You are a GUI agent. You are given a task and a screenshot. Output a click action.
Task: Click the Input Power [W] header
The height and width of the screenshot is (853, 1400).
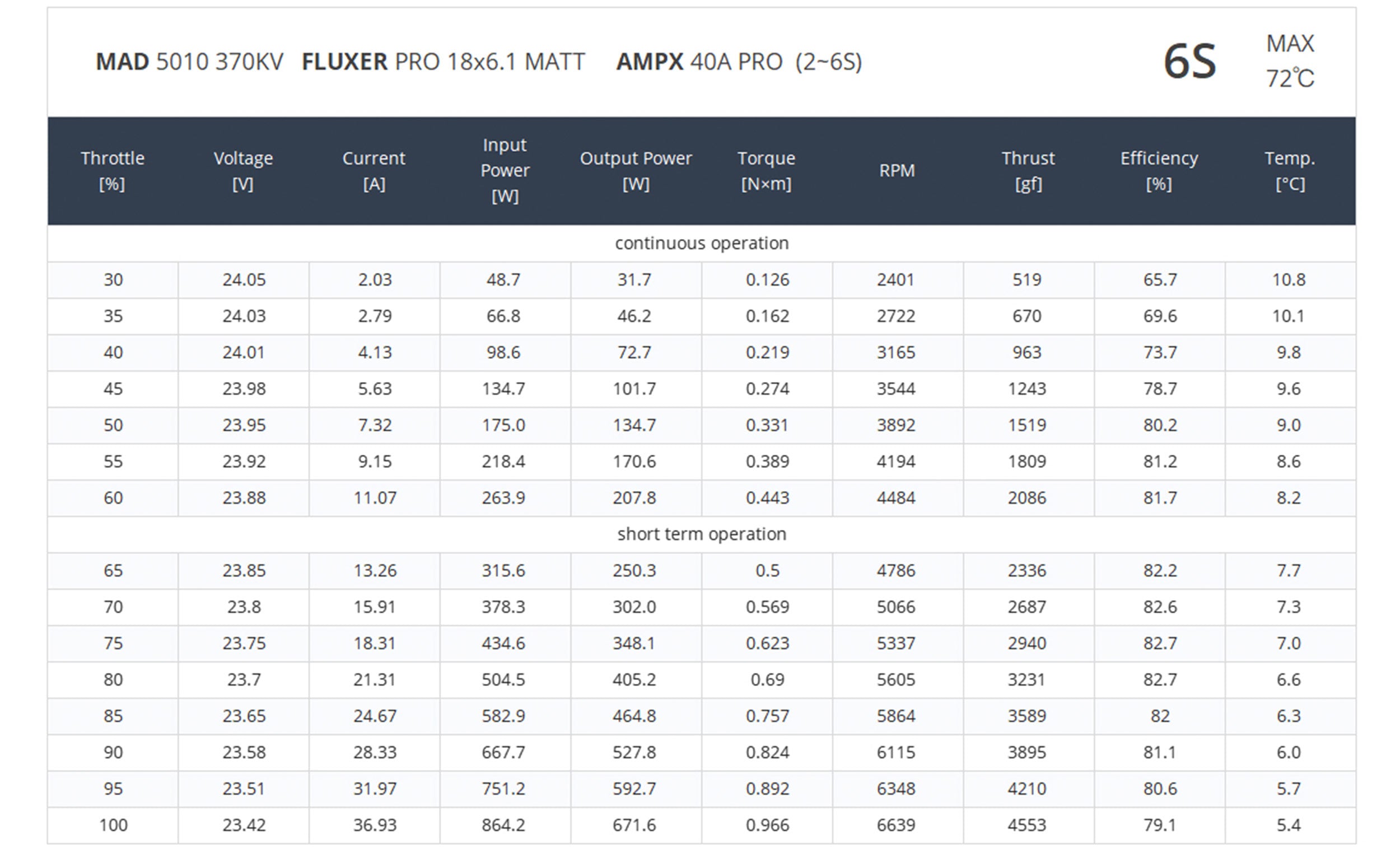pyautogui.click(x=505, y=170)
